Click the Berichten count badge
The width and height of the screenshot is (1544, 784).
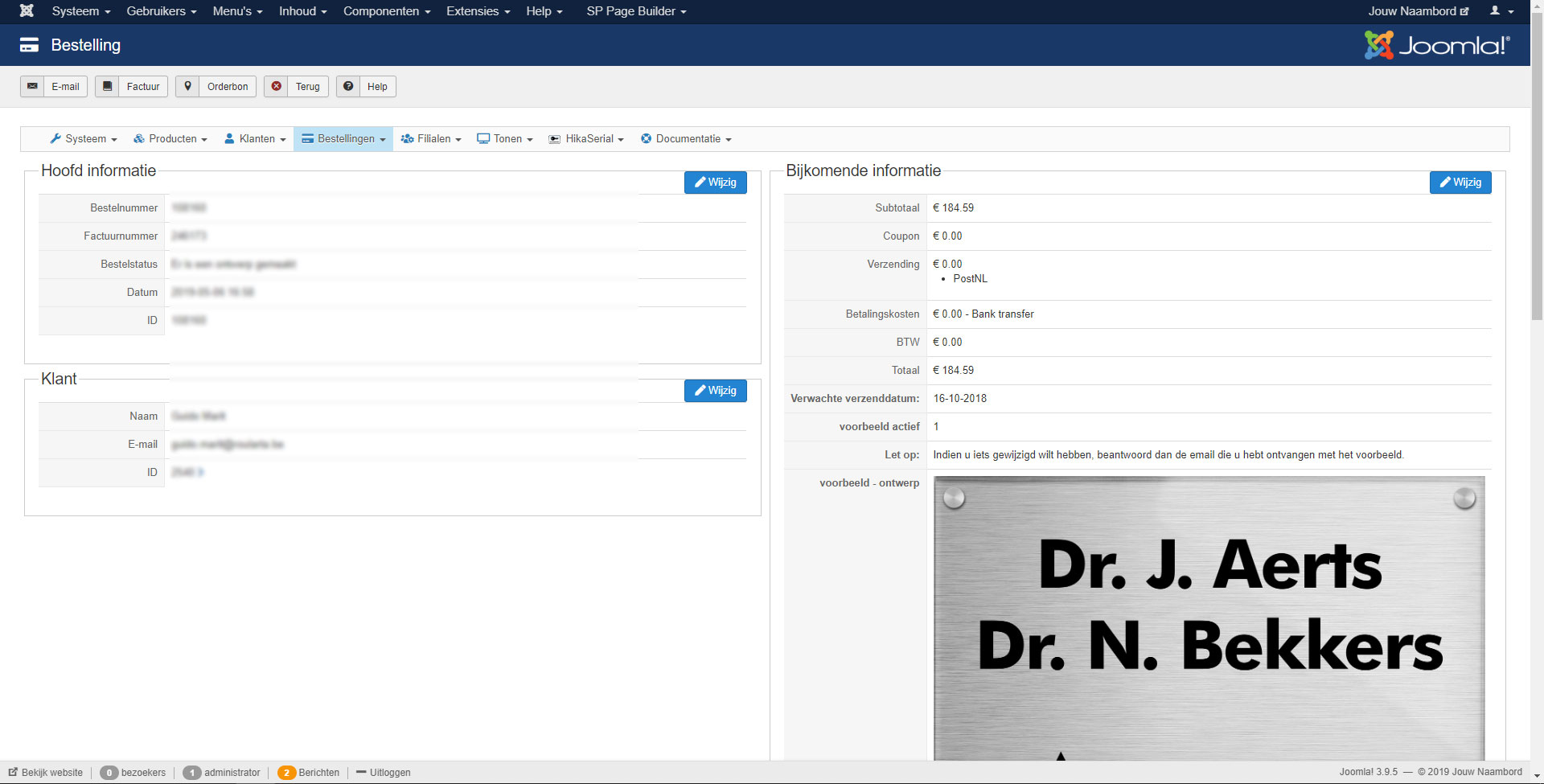pyautogui.click(x=286, y=773)
